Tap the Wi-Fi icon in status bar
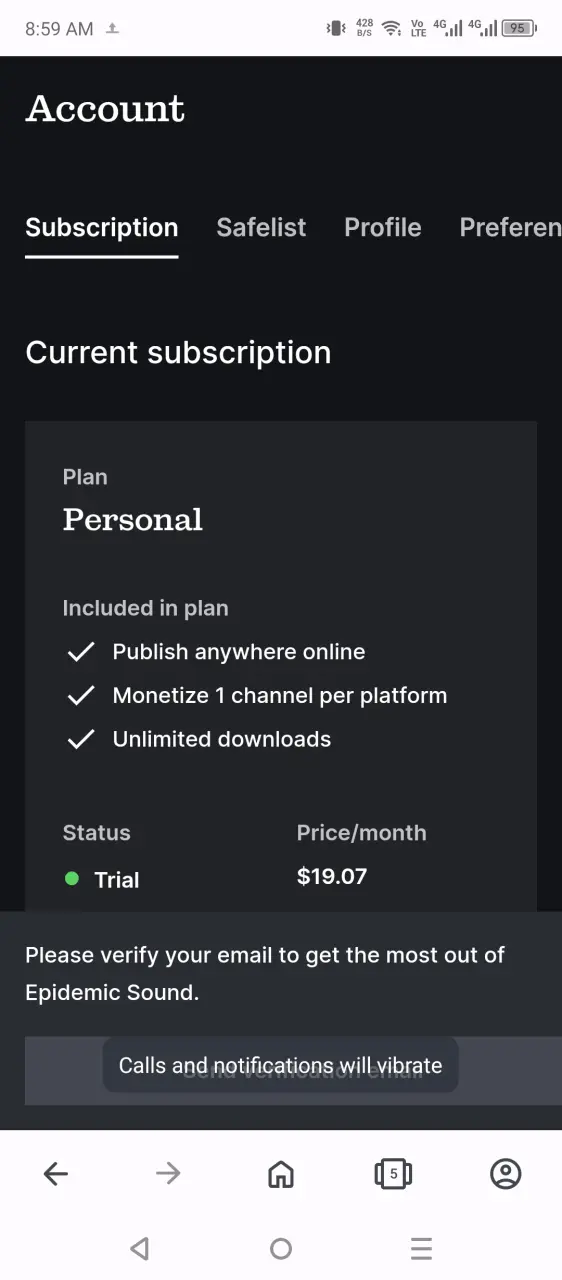Viewport: 562px width, 1280px height. pyautogui.click(x=391, y=28)
